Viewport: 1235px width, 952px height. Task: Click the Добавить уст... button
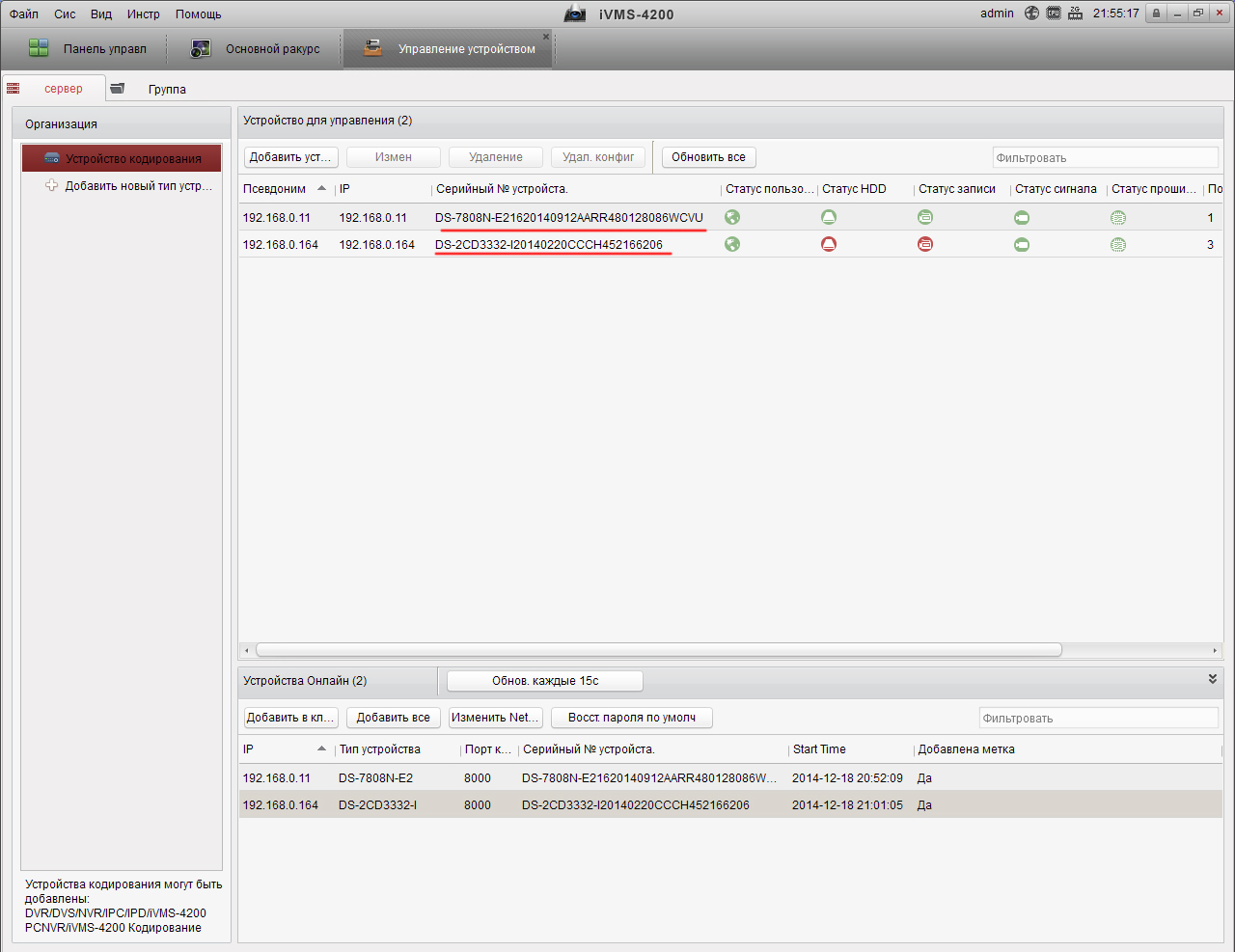click(x=290, y=157)
